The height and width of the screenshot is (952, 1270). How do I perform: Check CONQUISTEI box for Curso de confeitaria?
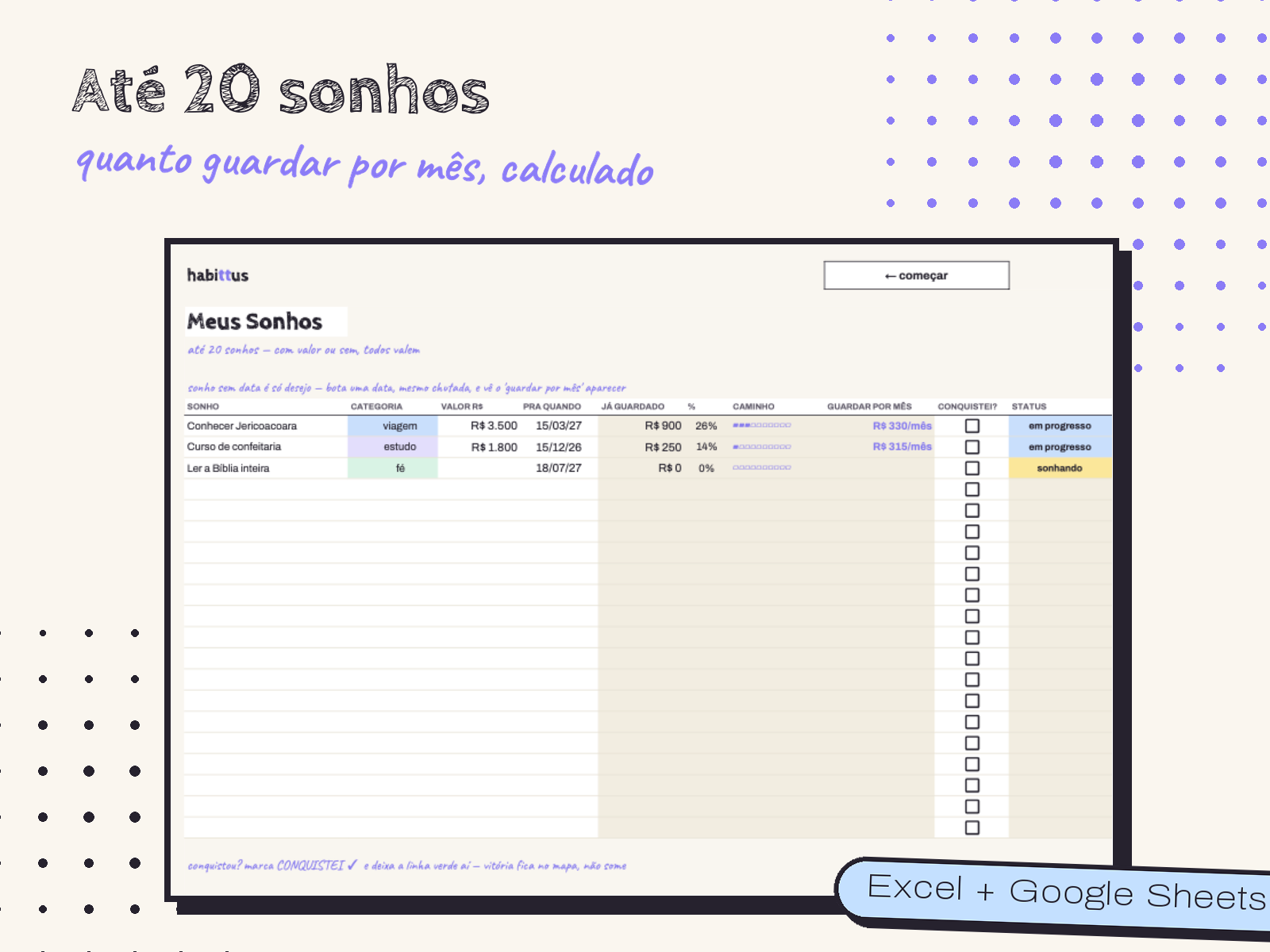(x=972, y=447)
